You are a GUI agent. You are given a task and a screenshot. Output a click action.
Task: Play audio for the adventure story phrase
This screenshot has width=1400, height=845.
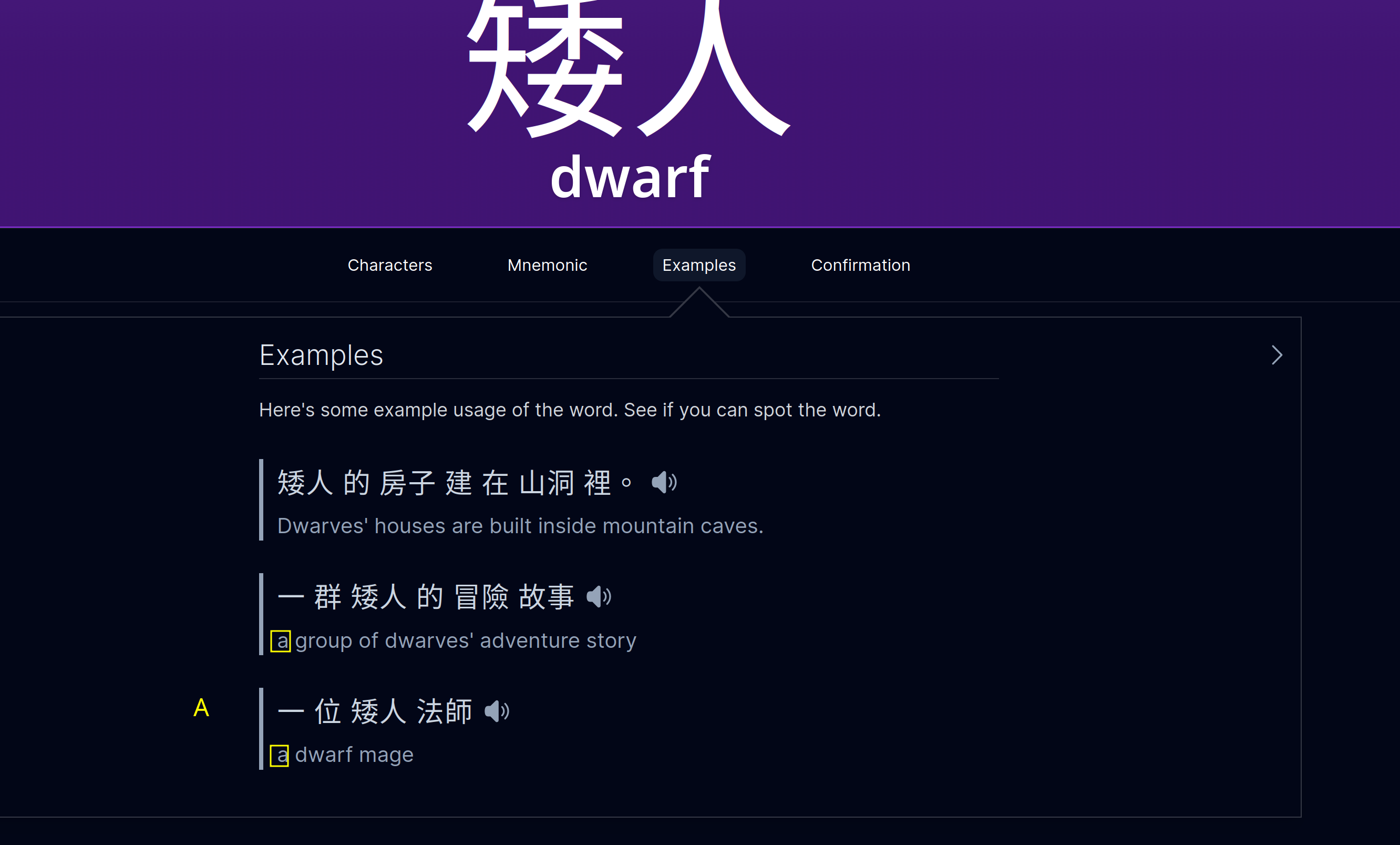click(x=598, y=596)
